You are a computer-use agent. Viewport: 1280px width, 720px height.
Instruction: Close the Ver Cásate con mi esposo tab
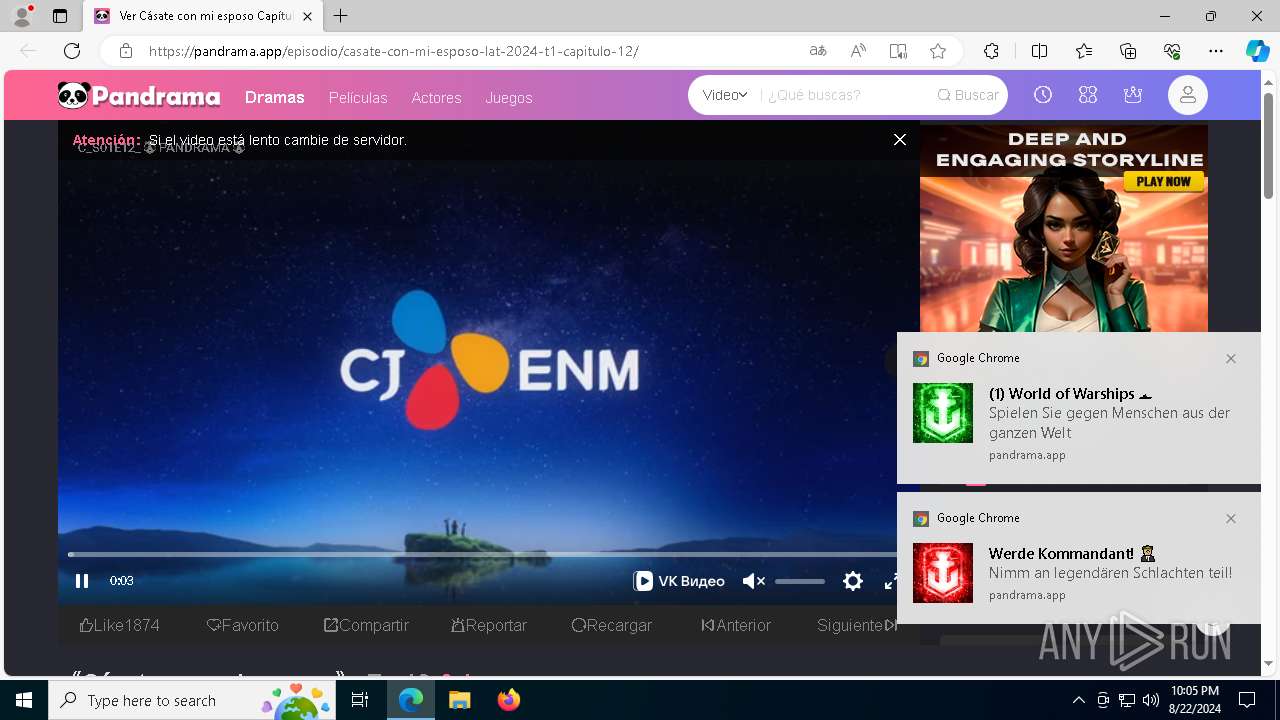pyautogui.click(x=308, y=16)
